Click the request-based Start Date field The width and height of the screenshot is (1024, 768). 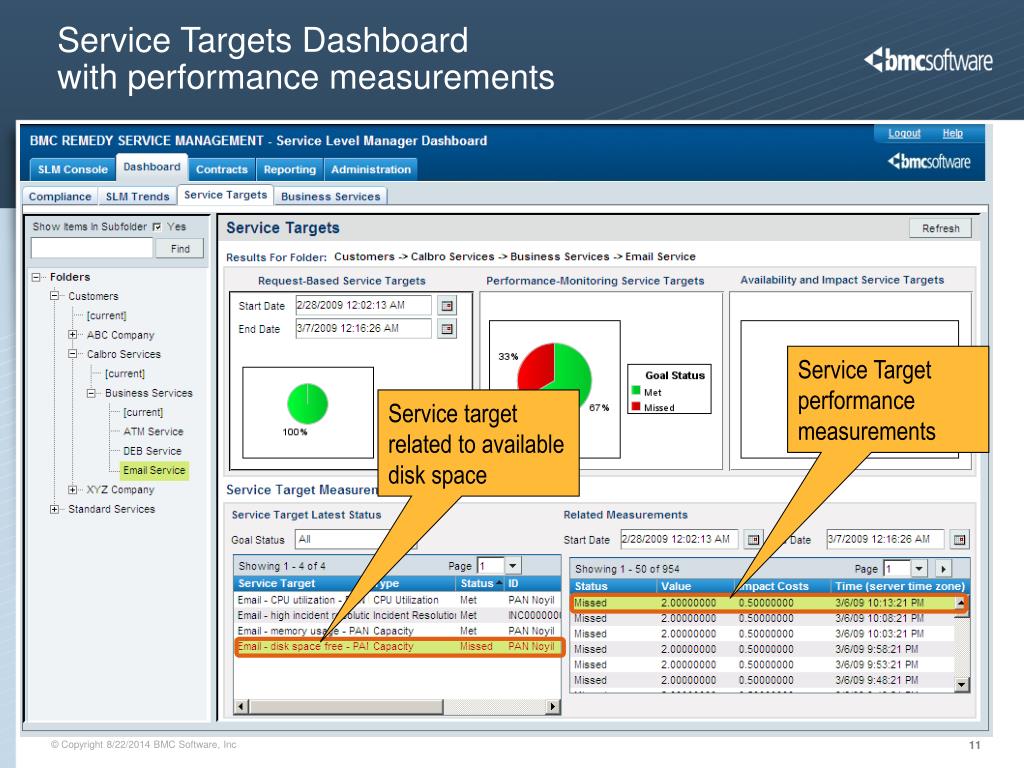(363, 305)
